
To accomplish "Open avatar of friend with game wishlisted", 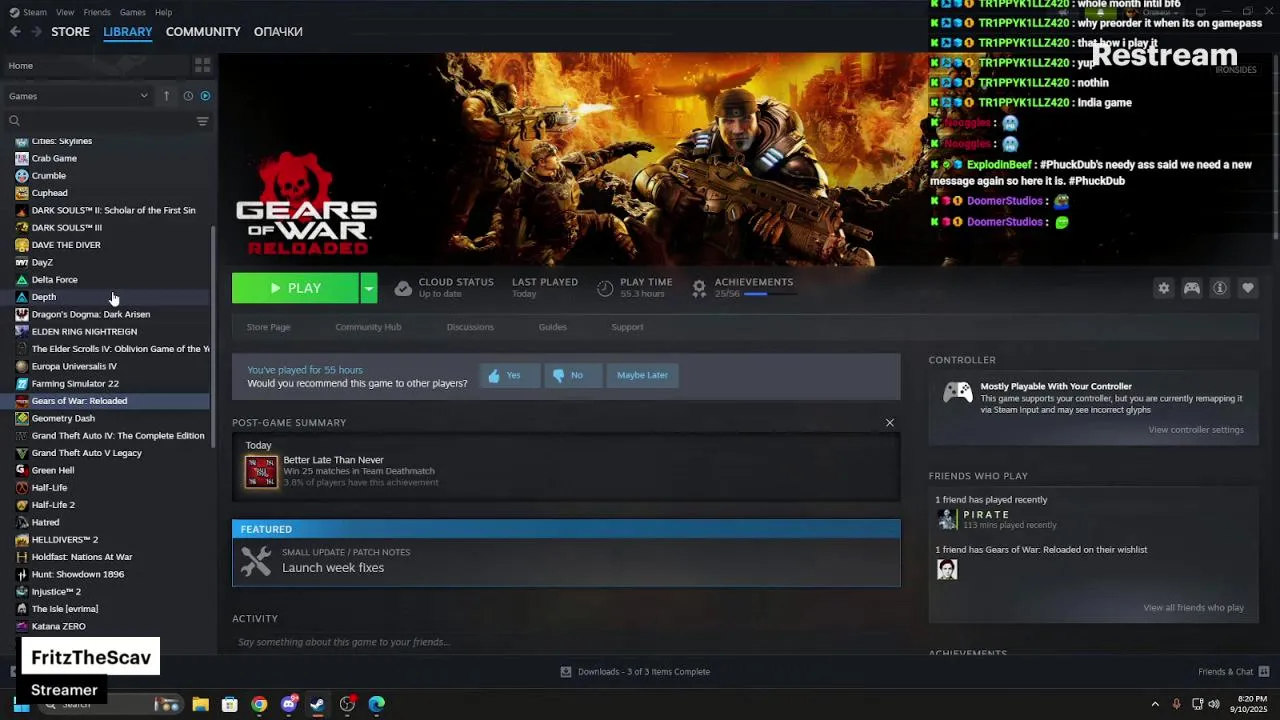I will tap(947, 569).
